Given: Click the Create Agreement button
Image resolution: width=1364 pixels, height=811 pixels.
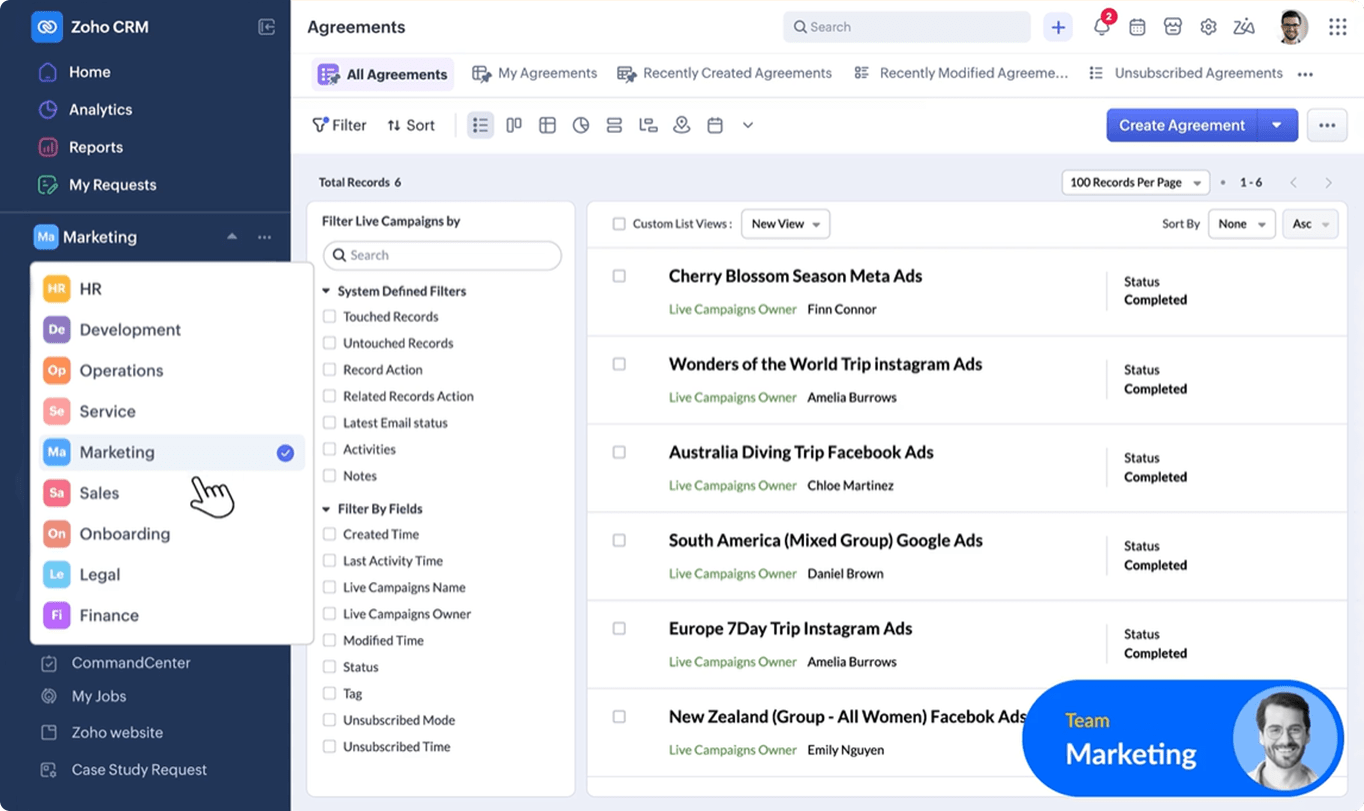Looking at the screenshot, I should [1181, 125].
